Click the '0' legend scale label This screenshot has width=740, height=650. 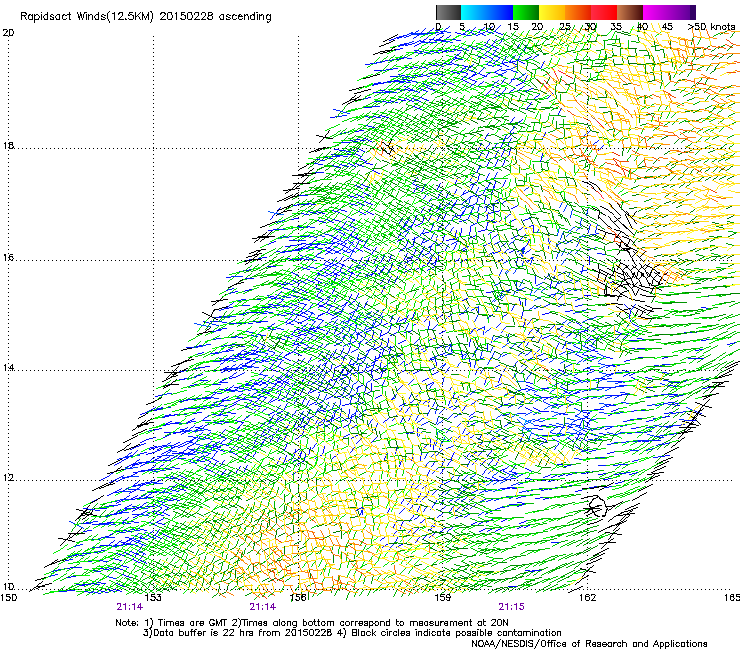438,27
